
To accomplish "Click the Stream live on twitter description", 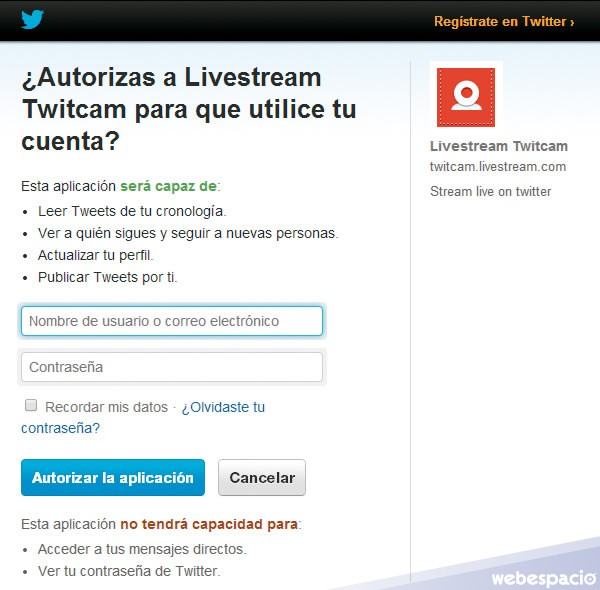I will (491, 191).
